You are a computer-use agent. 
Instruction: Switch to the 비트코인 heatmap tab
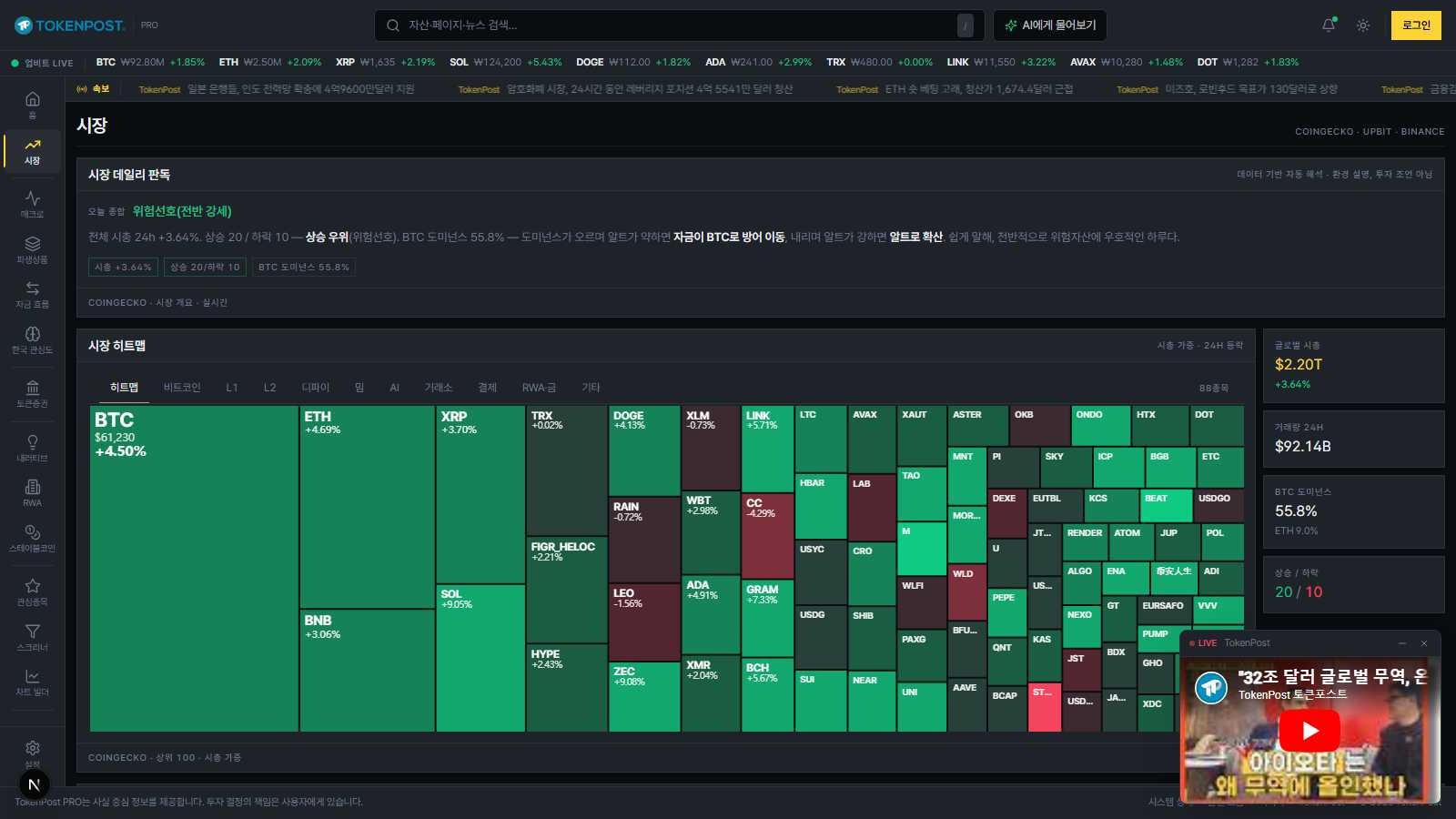(x=182, y=388)
